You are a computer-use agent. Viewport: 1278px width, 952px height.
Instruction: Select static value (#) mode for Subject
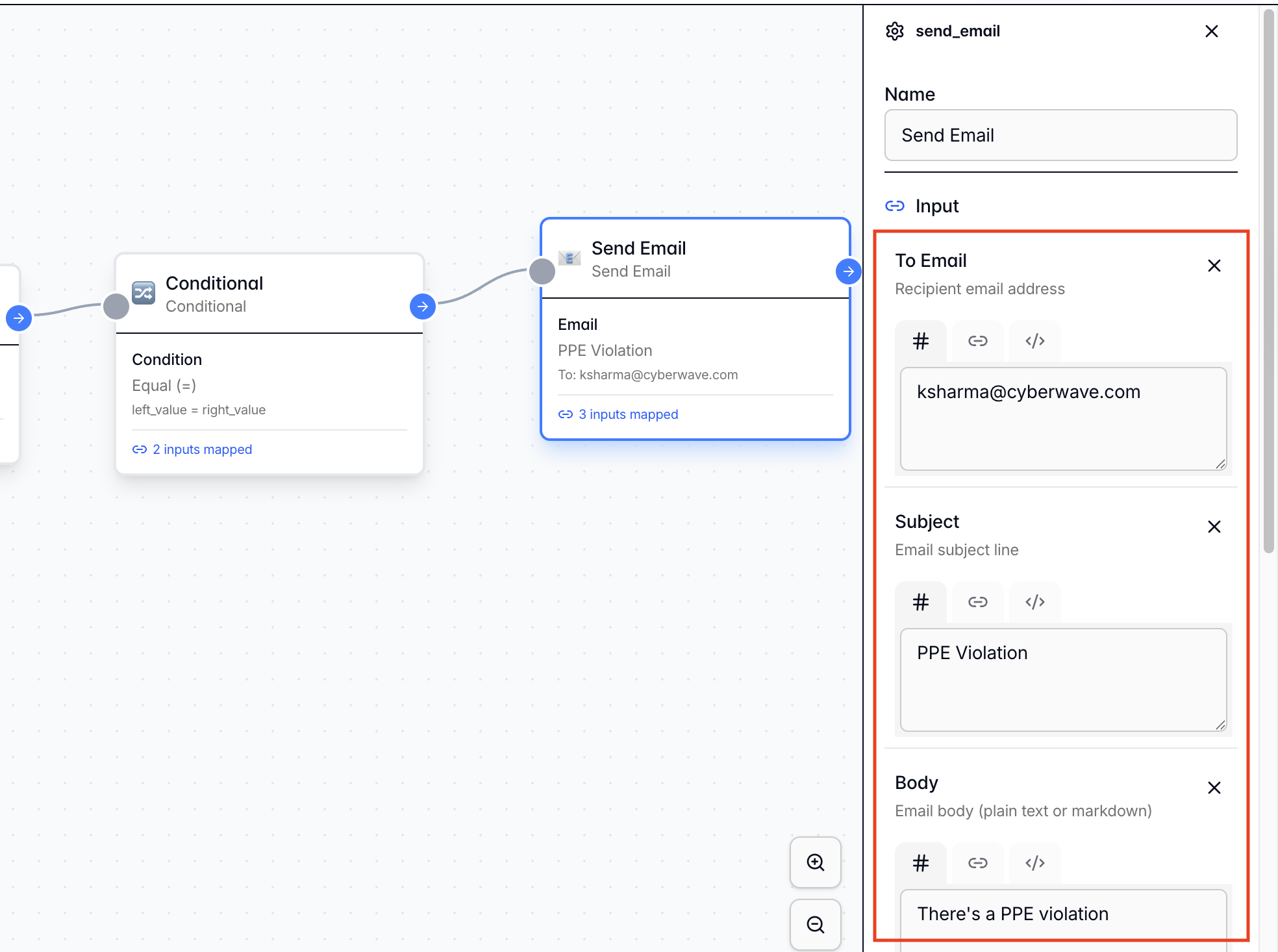tap(920, 602)
